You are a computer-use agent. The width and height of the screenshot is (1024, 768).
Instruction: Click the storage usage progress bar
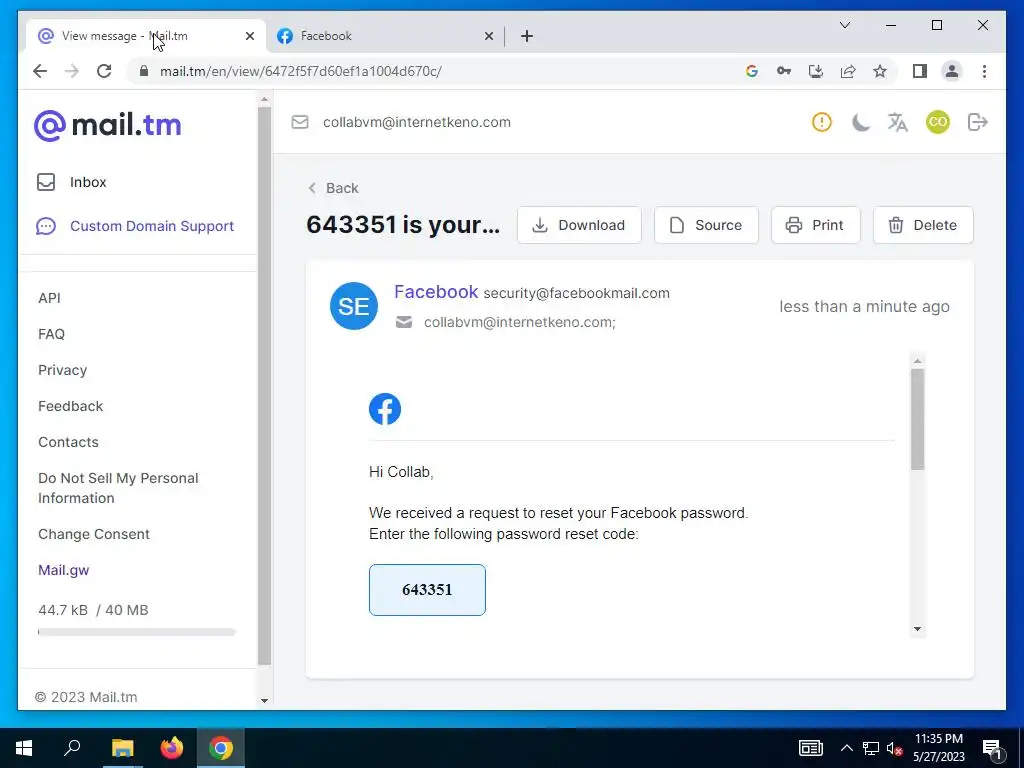click(x=136, y=632)
